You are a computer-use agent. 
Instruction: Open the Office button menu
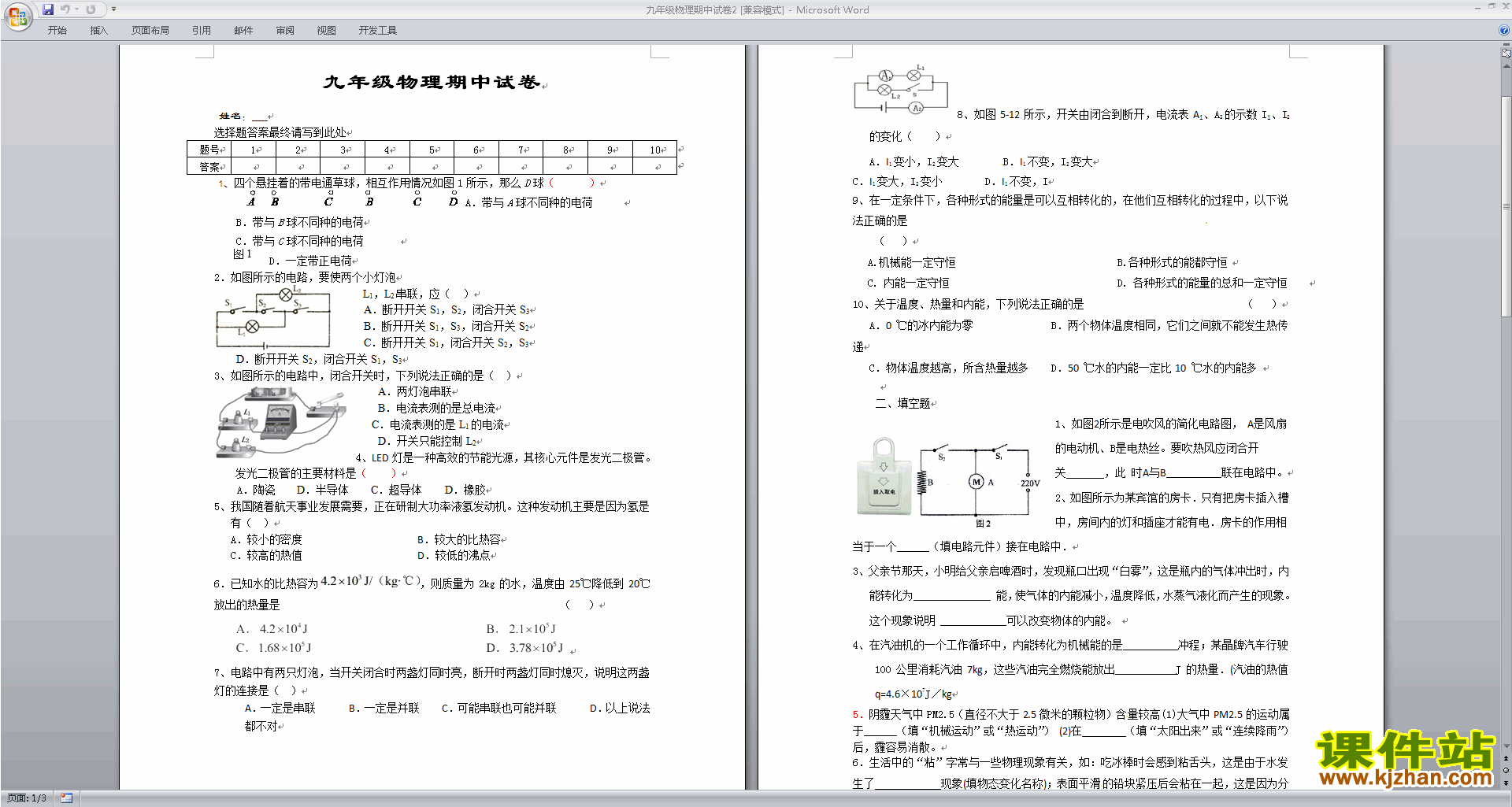[17, 16]
